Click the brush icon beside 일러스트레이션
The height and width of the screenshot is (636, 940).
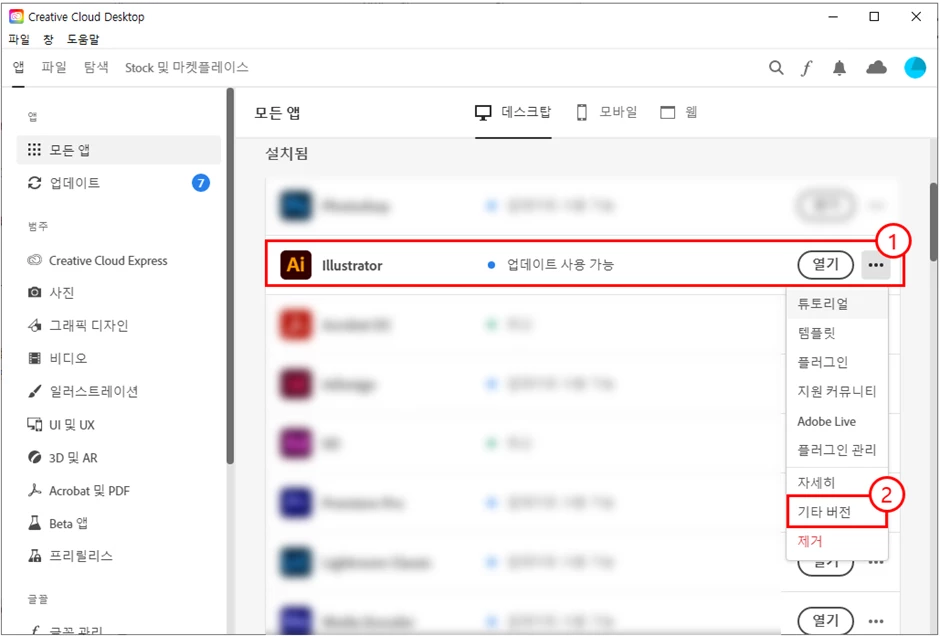coord(35,391)
